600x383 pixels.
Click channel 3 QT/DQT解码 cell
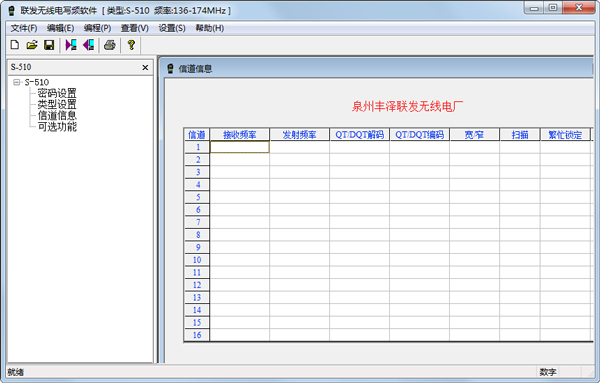pos(360,172)
